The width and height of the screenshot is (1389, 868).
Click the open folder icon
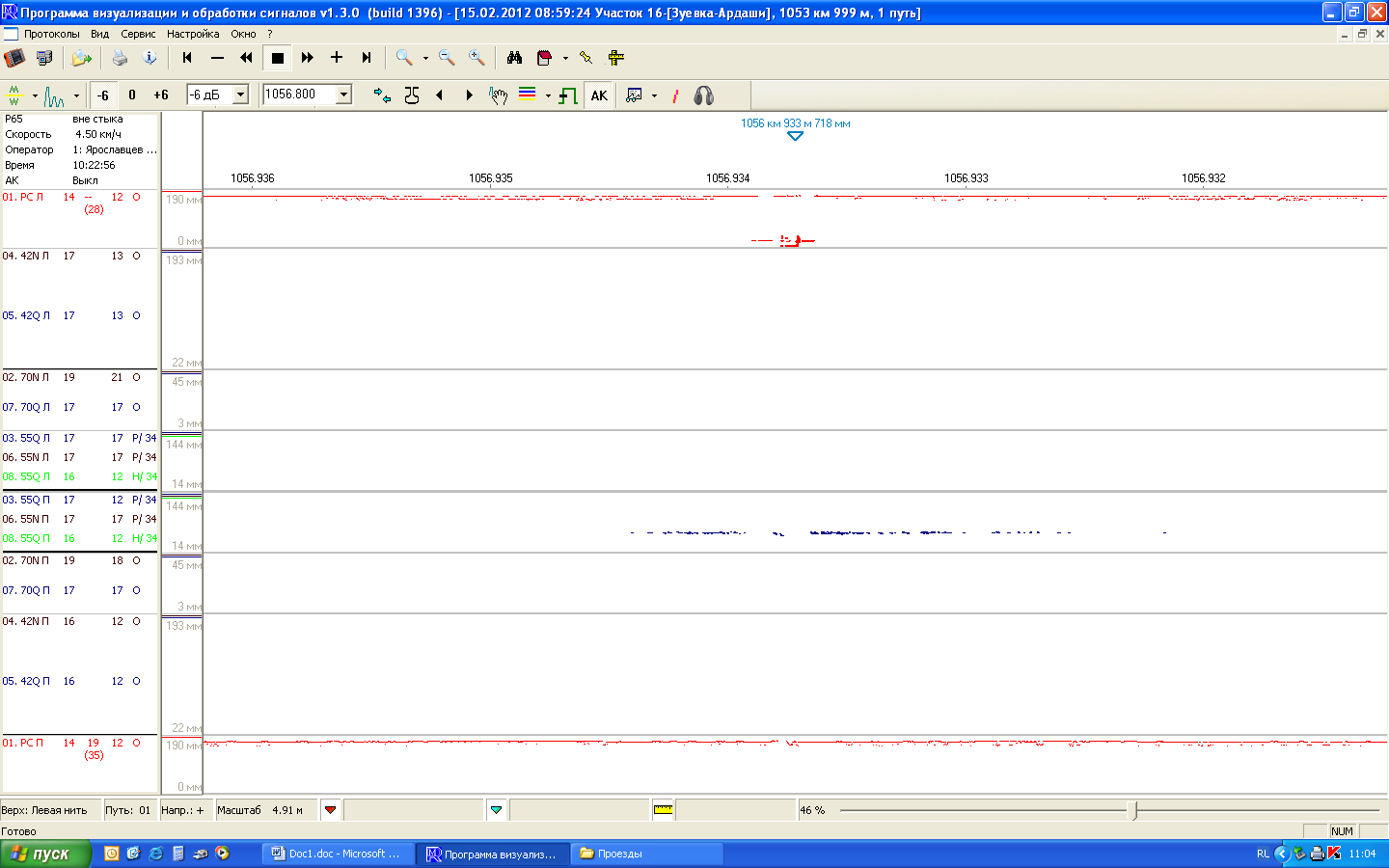click(x=81, y=58)
